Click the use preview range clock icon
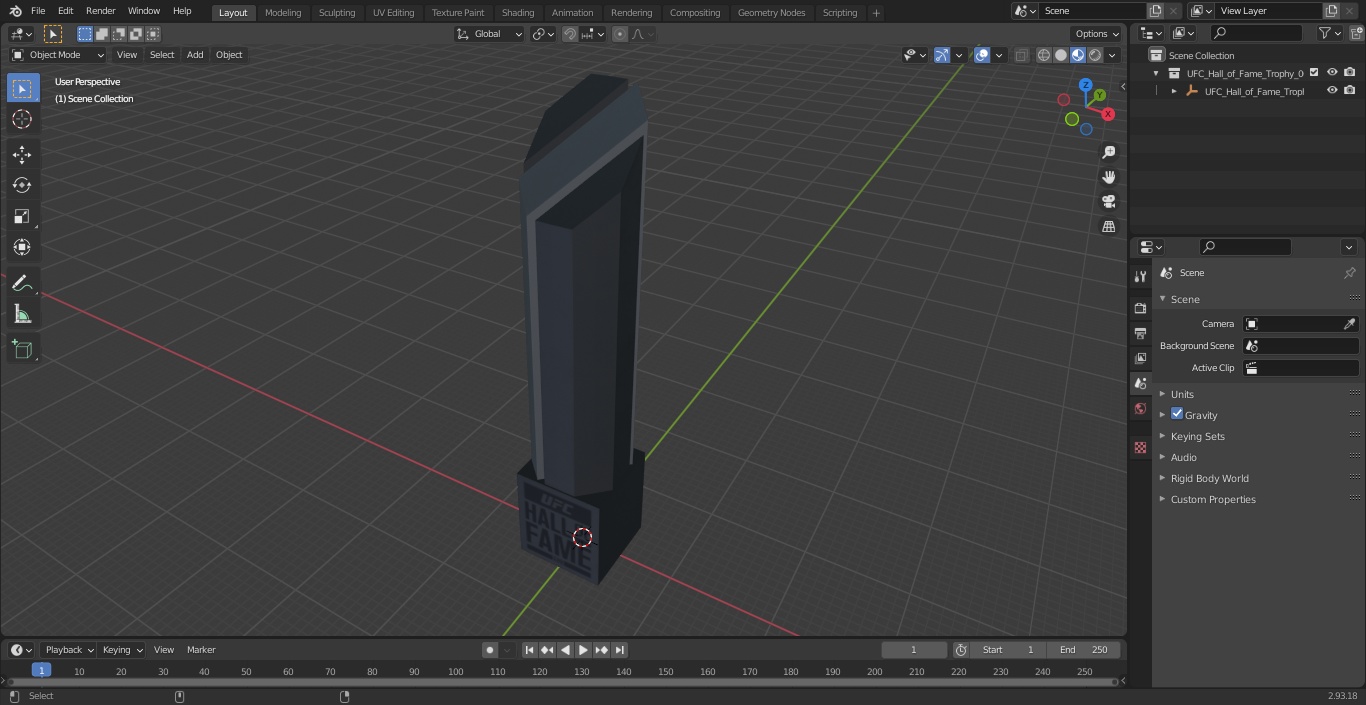This screenshot has width=1366, height=705. tap(960, 650)
